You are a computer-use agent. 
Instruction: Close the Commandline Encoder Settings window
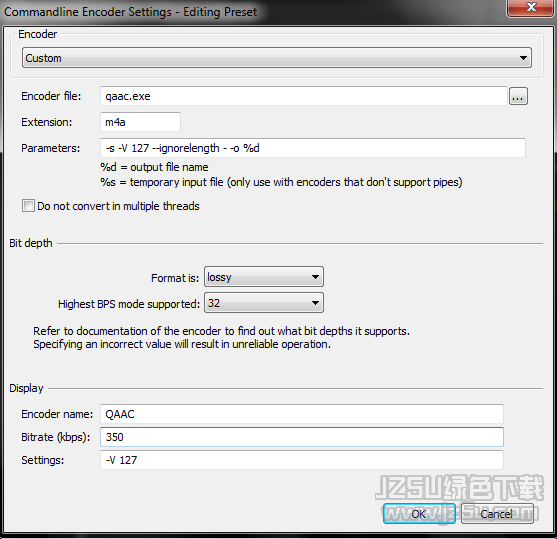tap(531, 7)
